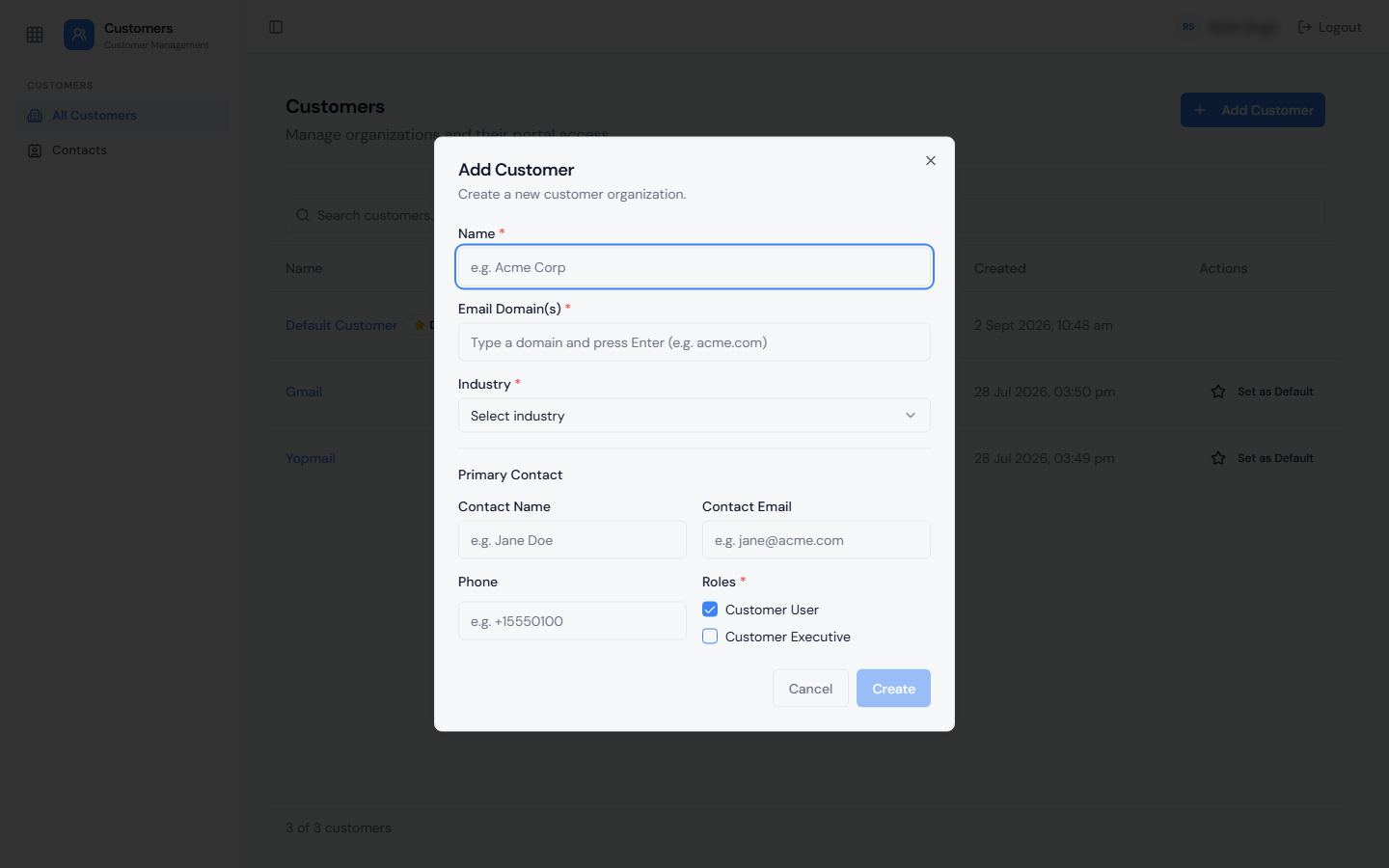The width and height of the screenshot is (1389, 868).
Task: Toggle the sidebar collapse icon
Action: pyautogui.click(x=276, y=27)
